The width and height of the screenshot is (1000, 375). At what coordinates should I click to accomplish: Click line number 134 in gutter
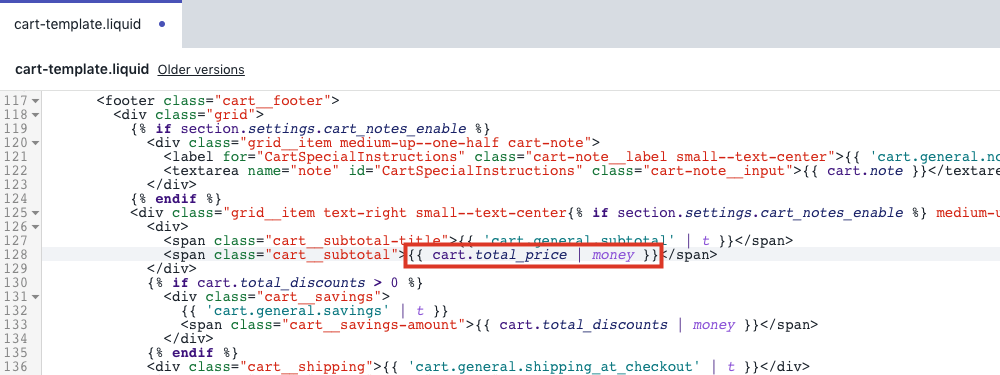[x=15, y=339]
